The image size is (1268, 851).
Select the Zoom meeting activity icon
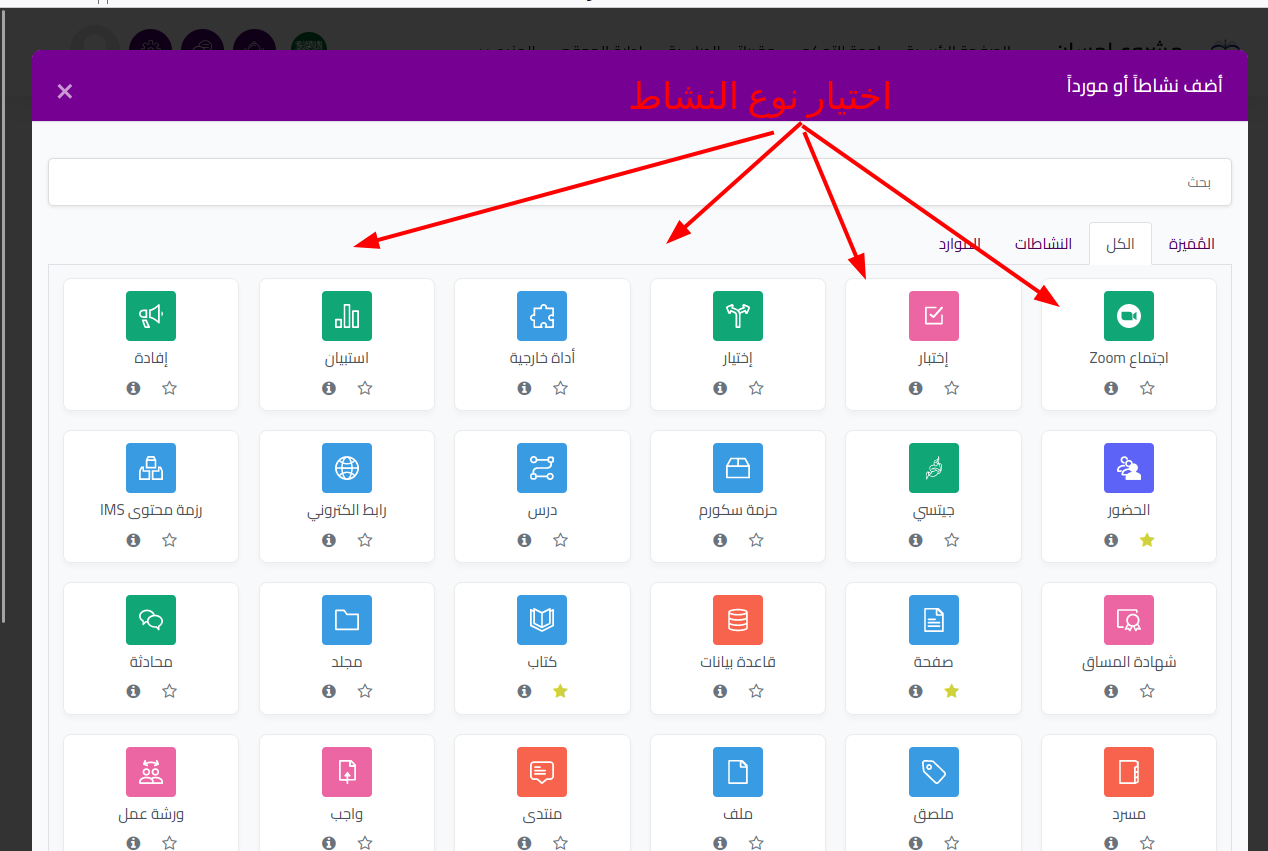pos(1128,316)
